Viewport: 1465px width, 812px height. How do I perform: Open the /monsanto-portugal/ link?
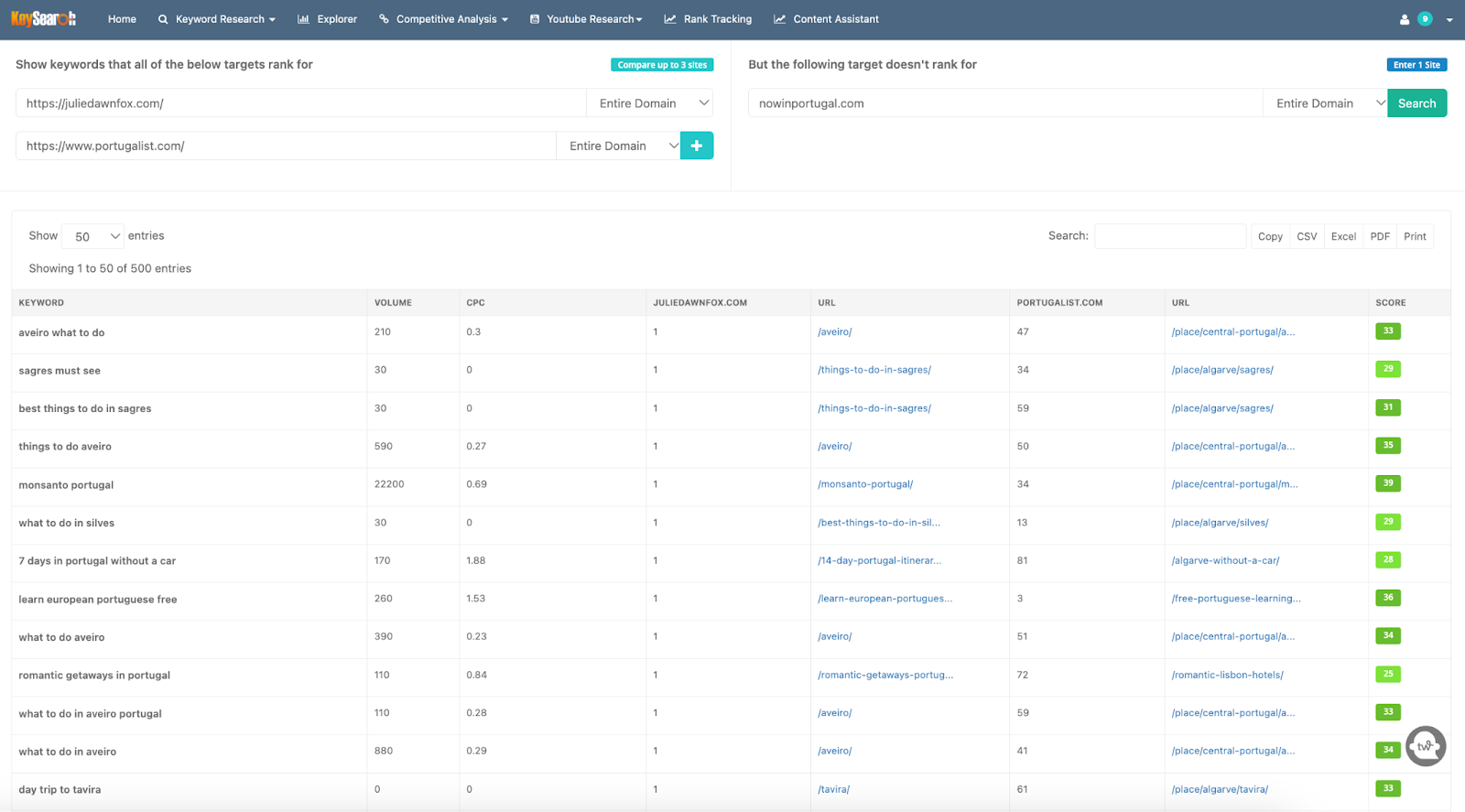click(865, 484)
